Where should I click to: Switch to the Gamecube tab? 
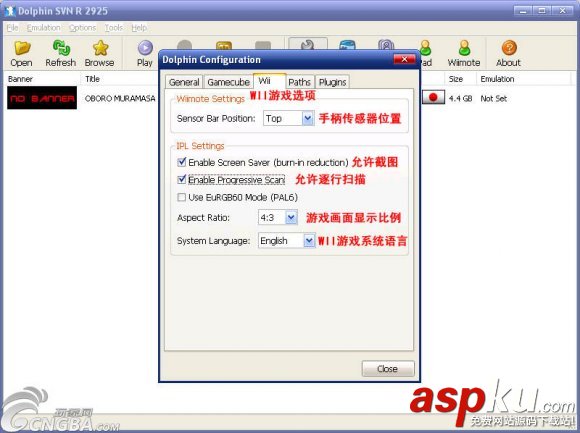[x=228, y=82]
